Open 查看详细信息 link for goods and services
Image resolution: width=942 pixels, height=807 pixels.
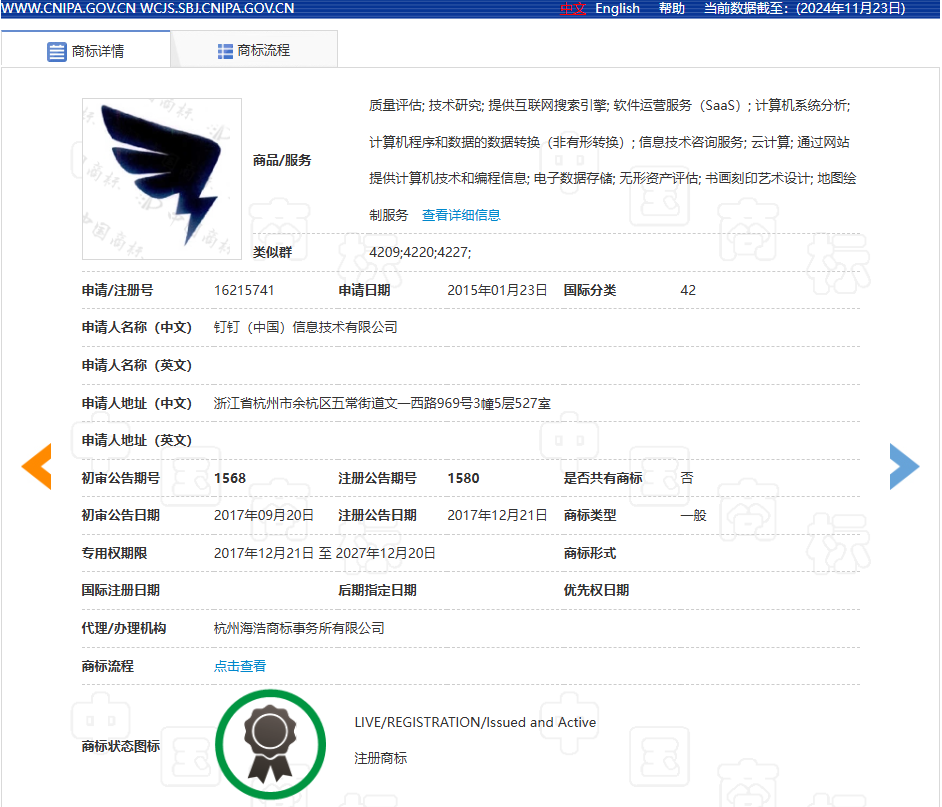coord(461,215)
